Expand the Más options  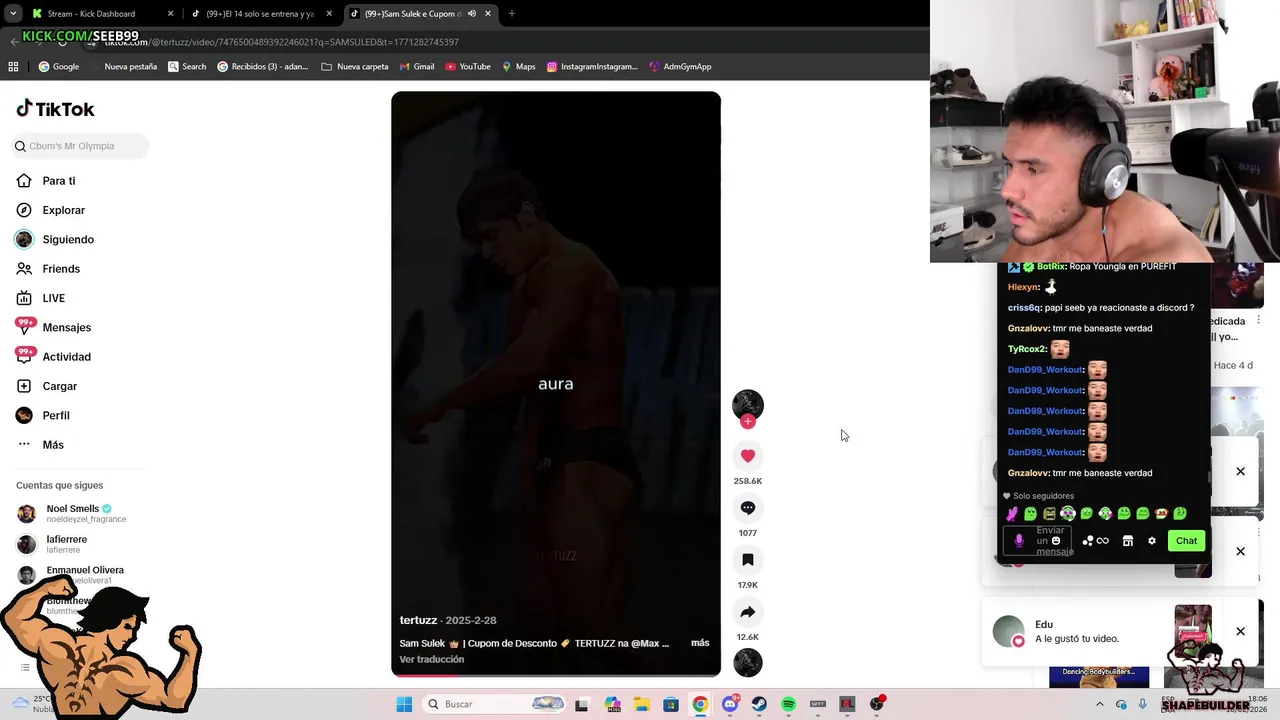[x=53, y=445]
